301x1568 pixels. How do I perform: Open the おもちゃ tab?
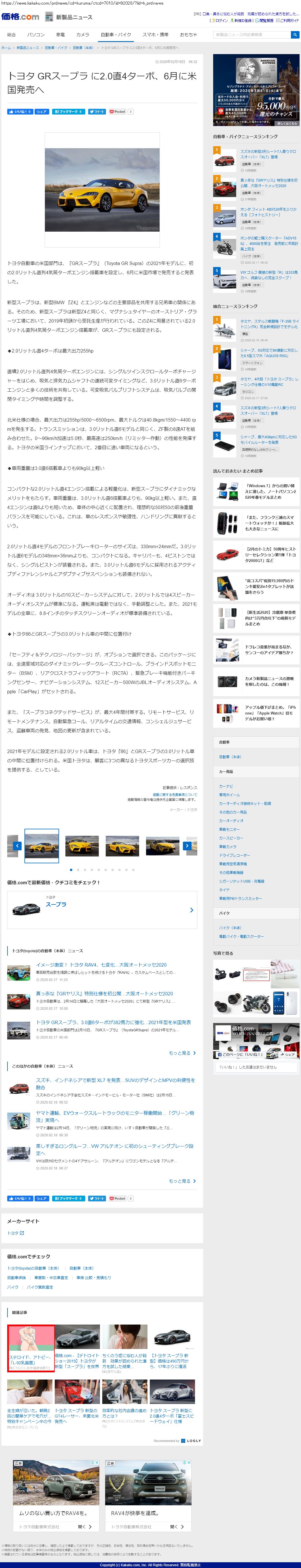pos(188,35)
